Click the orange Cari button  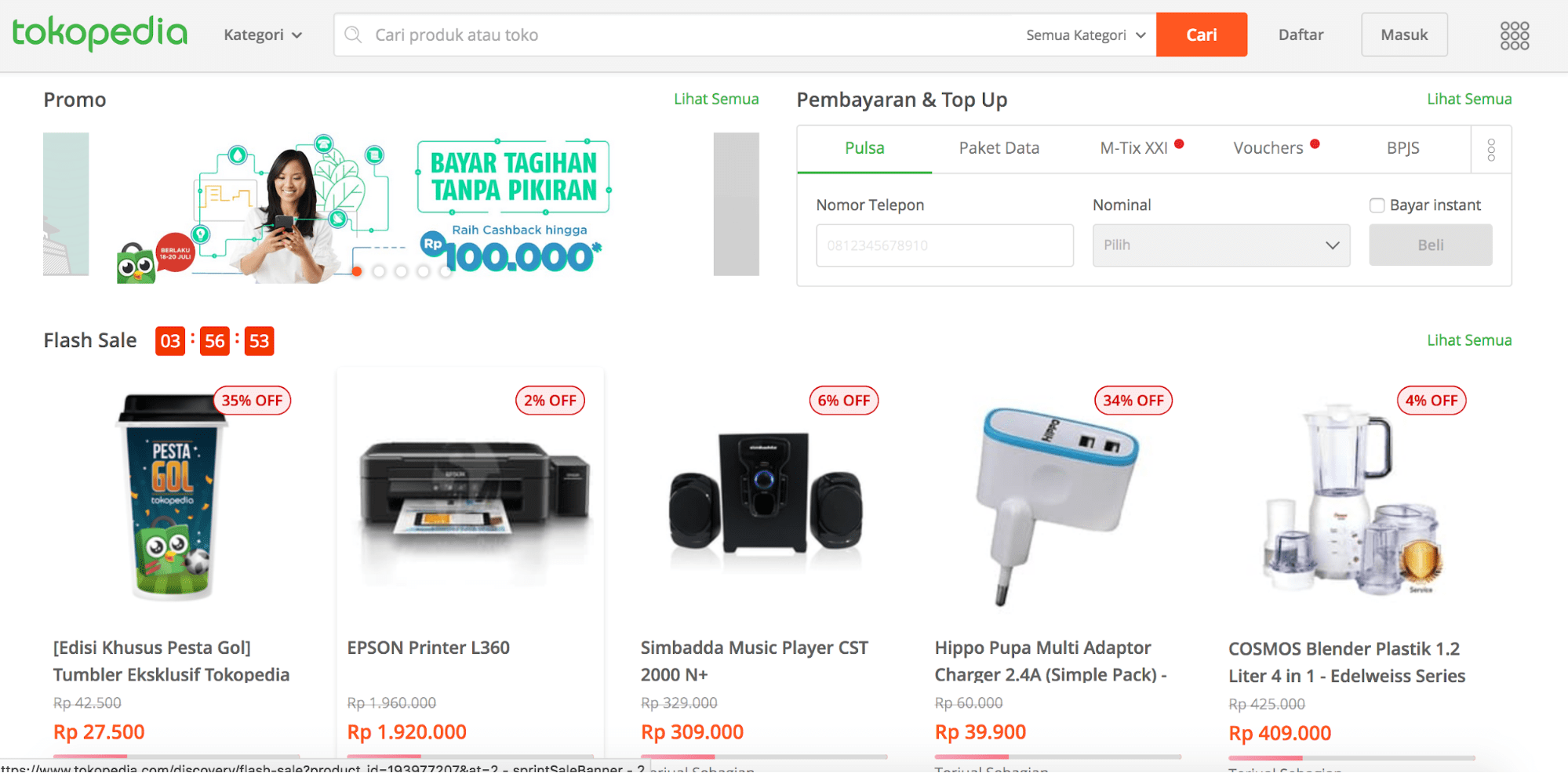pos(1201,34)
